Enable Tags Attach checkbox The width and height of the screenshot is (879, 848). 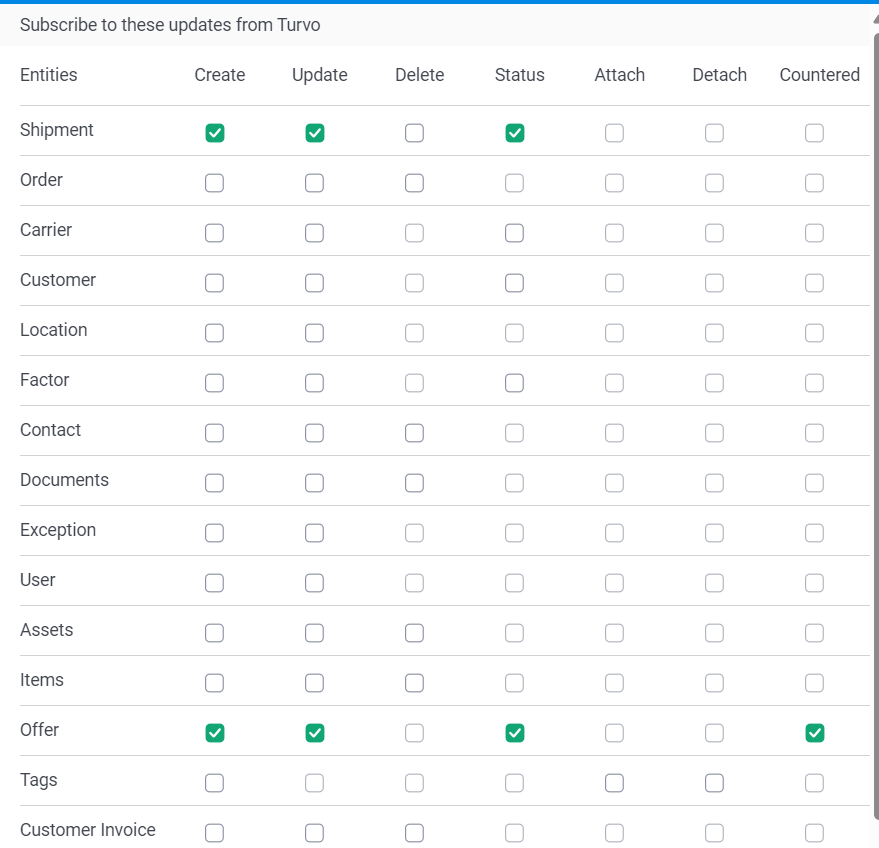tap(614, 782)
